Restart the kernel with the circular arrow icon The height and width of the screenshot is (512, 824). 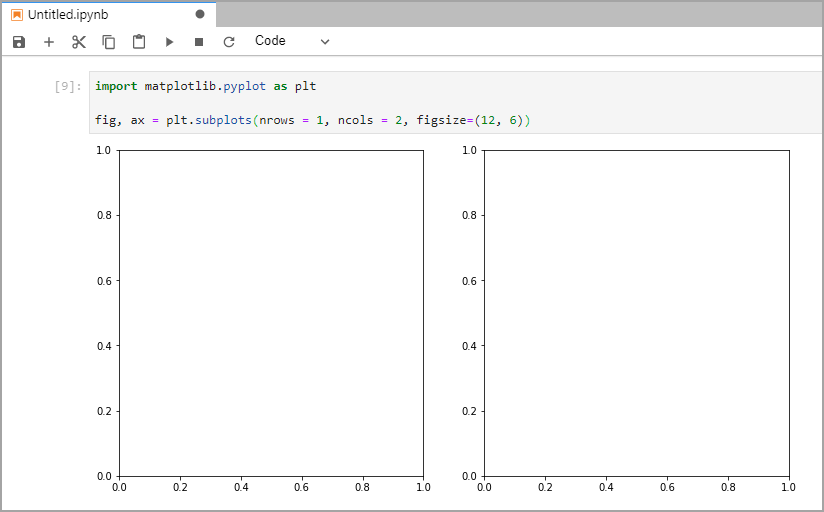click(229, 42)
